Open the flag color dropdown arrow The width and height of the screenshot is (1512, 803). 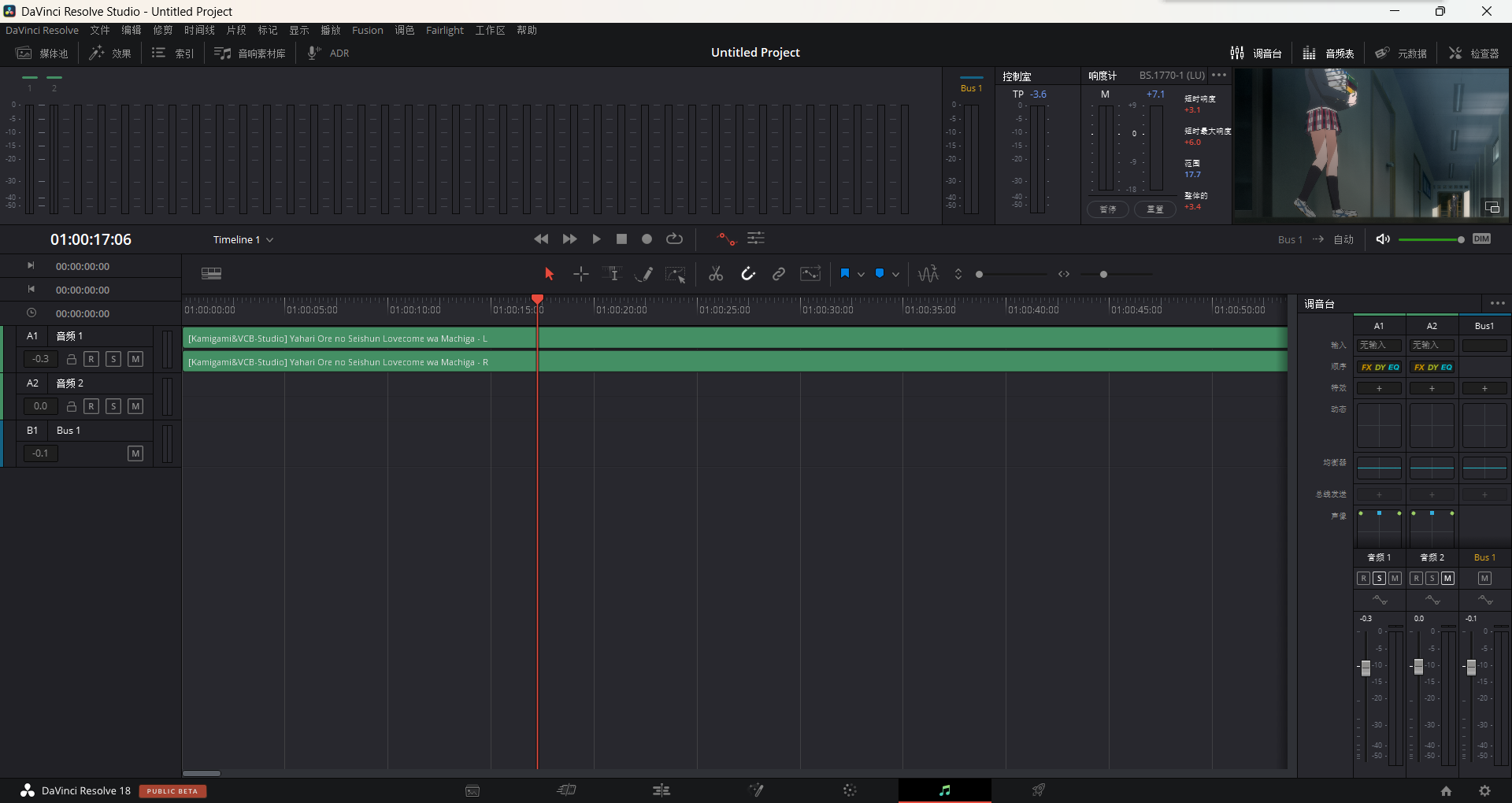pyautogui.click(x=861, y=275)
